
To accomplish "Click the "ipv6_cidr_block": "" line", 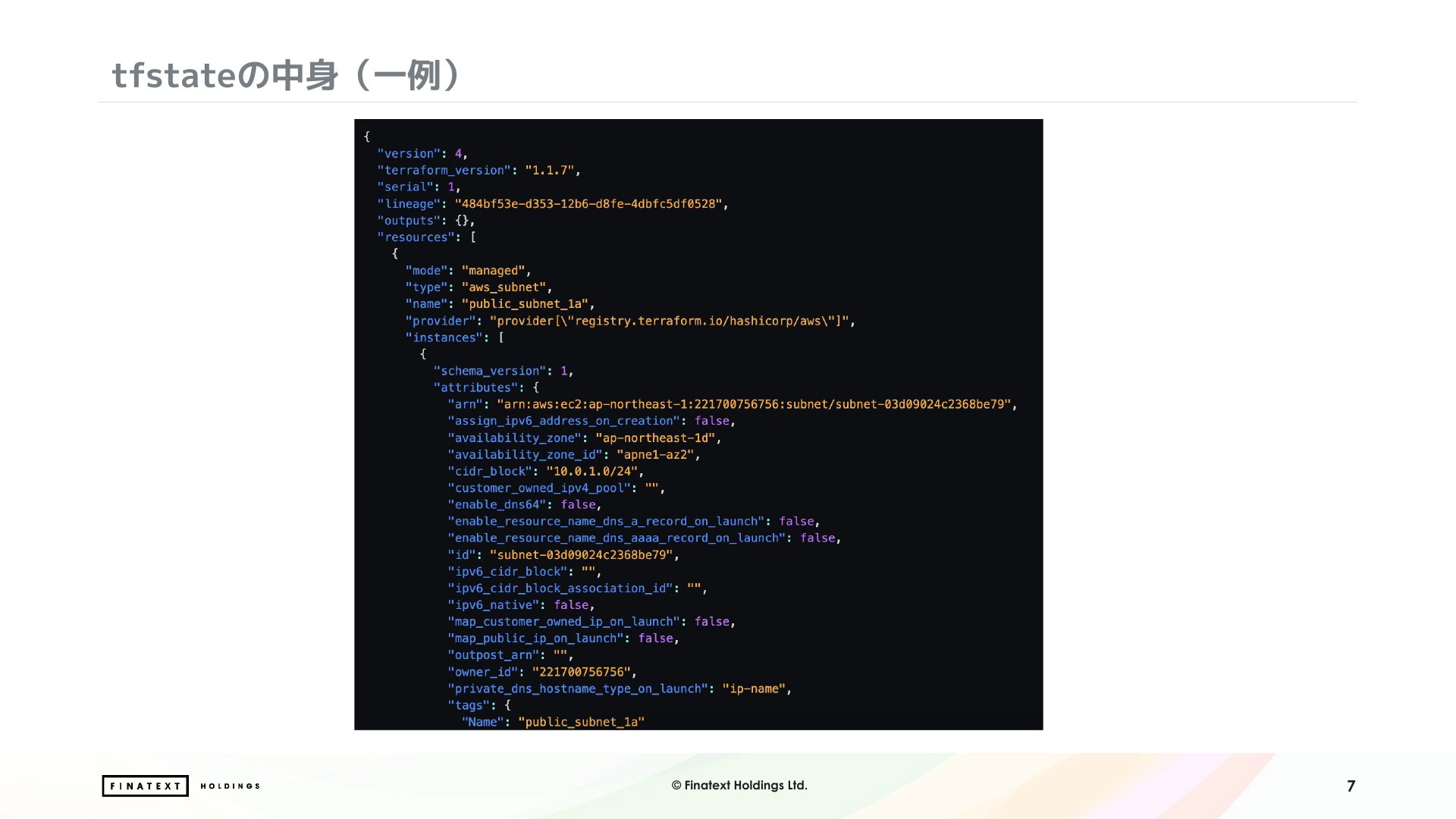I will point(524,571).
